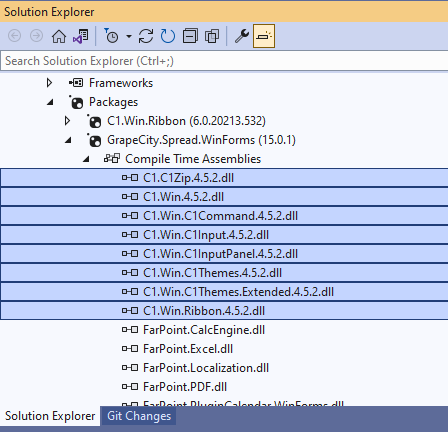Go to Home view in Solution Explorer
The height and width of the screenshot is (432, 448).
tap(59, 36)
